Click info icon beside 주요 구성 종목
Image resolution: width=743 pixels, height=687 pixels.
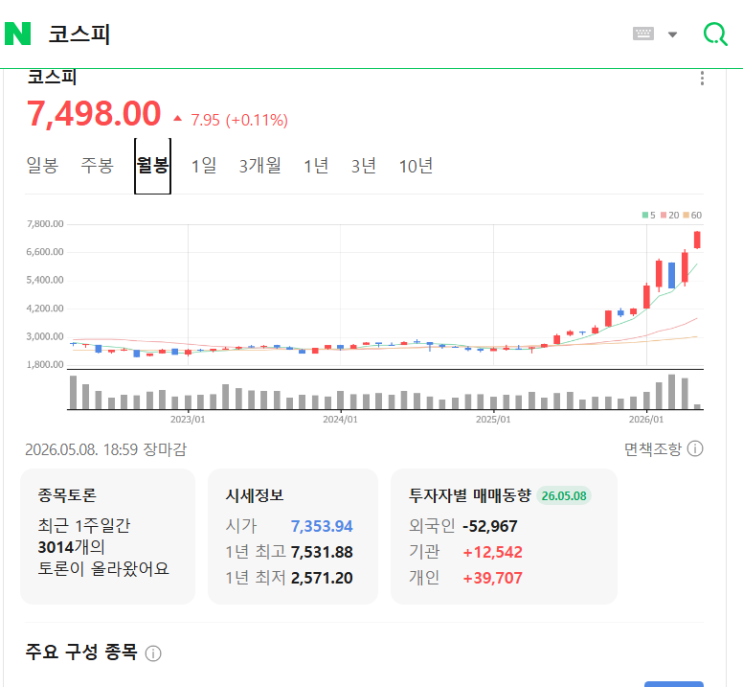coord(153,653)
